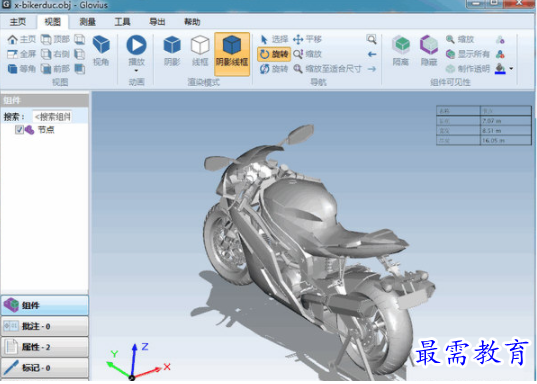
Task: Click the 隐藏 hide component icon
Action: [429, 51]
